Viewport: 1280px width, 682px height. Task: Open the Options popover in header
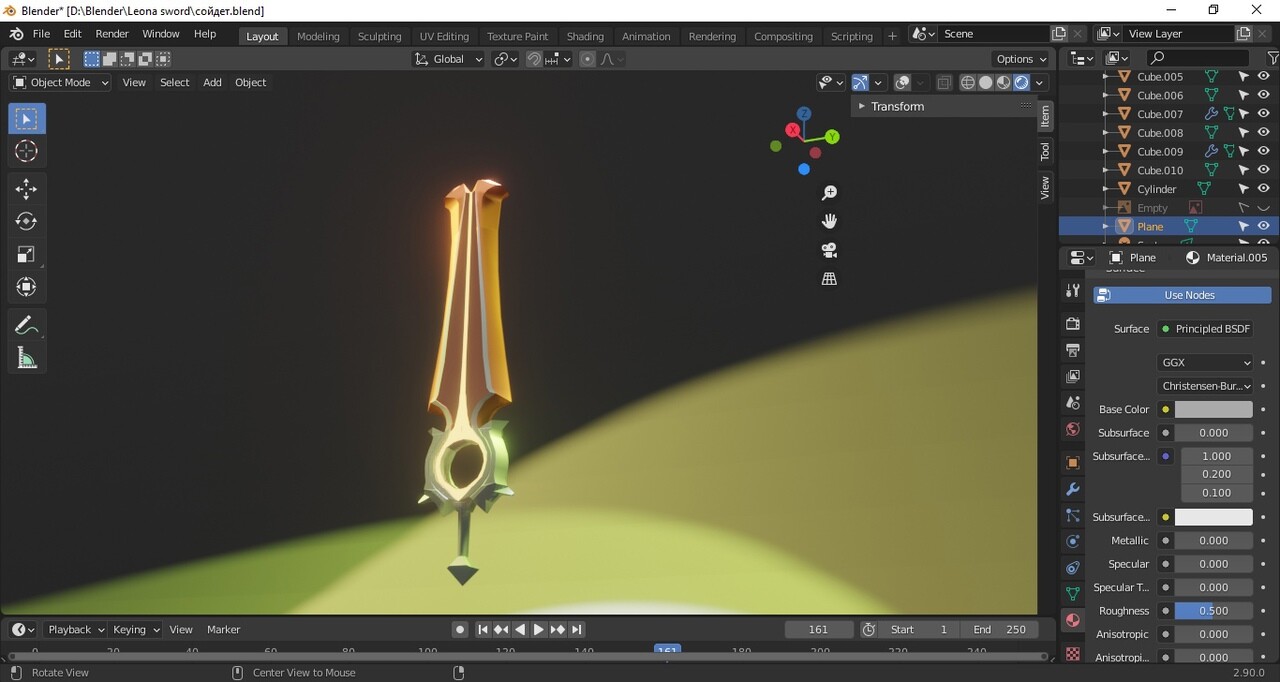(1021, 59)
